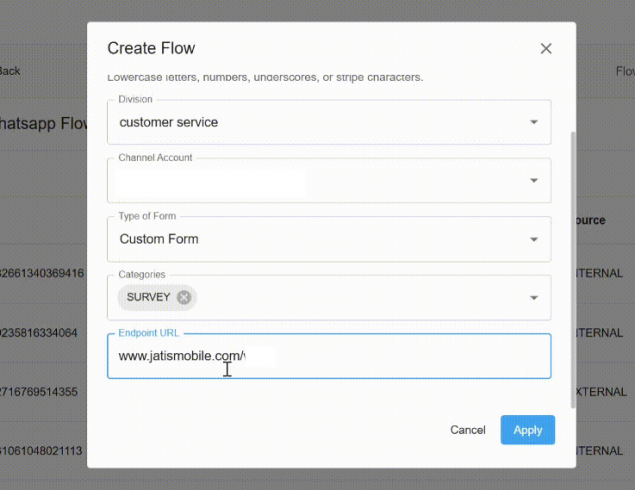
Task: Open the Categories dropdown arrow
Action: (x=533, y=298)
